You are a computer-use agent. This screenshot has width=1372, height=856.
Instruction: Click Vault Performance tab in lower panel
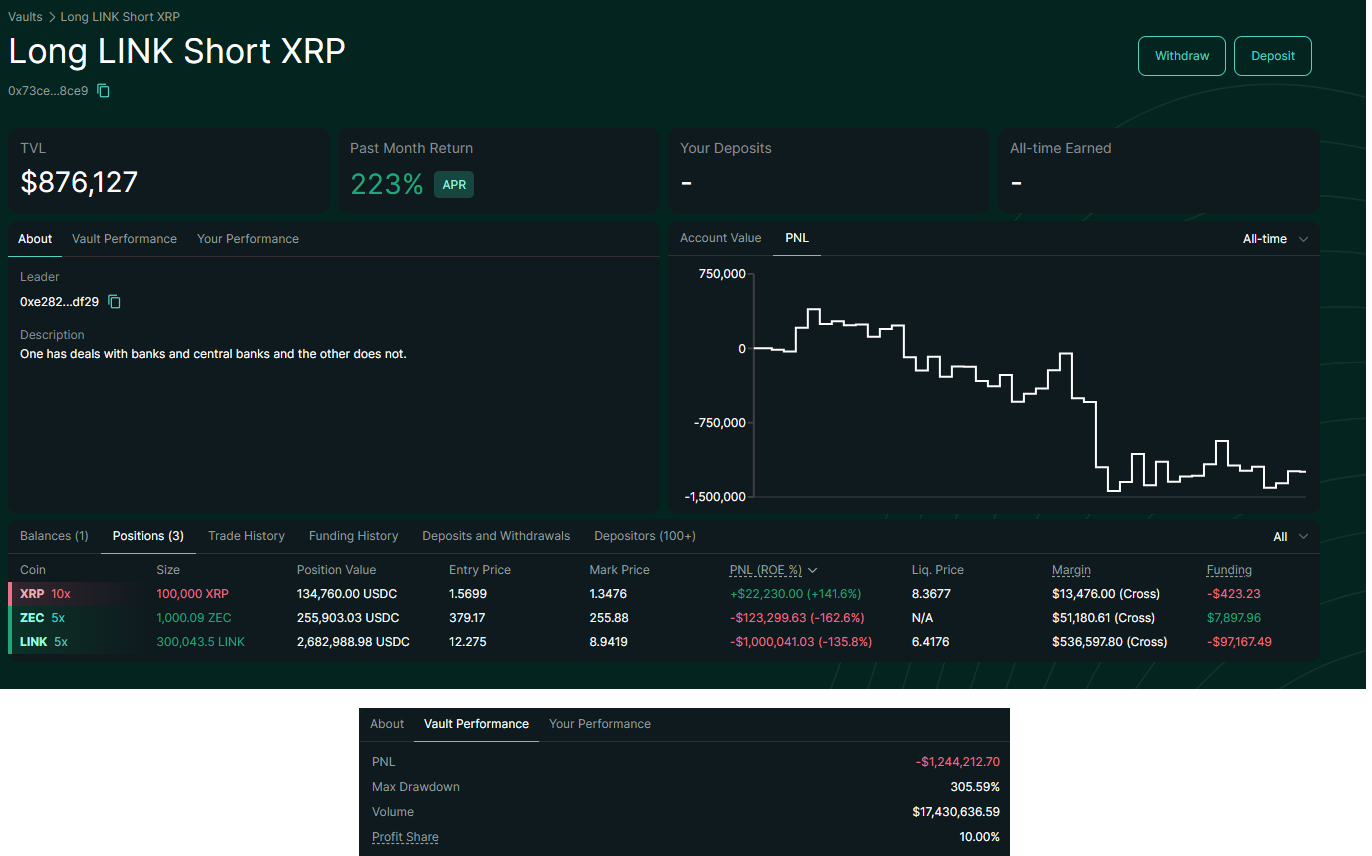coord(476,724)
